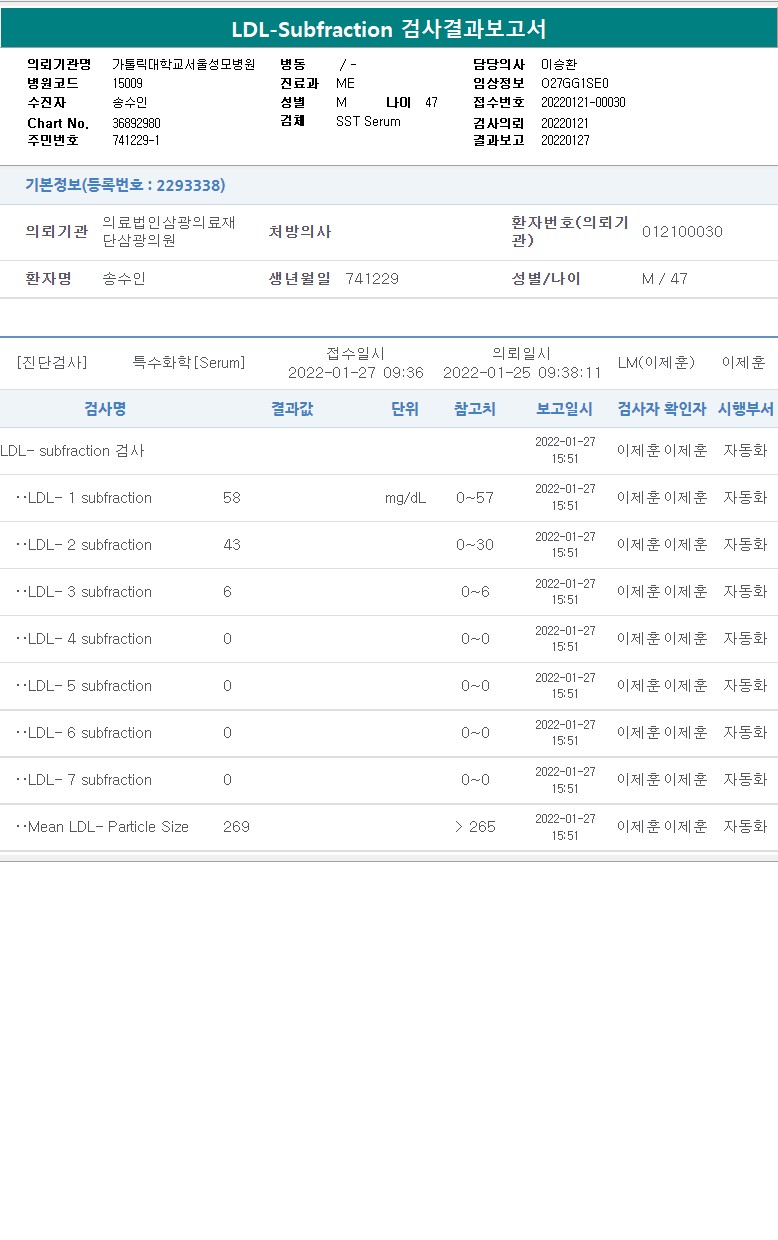This screenshot has height=1240, width=778.
Task: Select the LDL- 7 subfraction row name
Action: (84, 779)
